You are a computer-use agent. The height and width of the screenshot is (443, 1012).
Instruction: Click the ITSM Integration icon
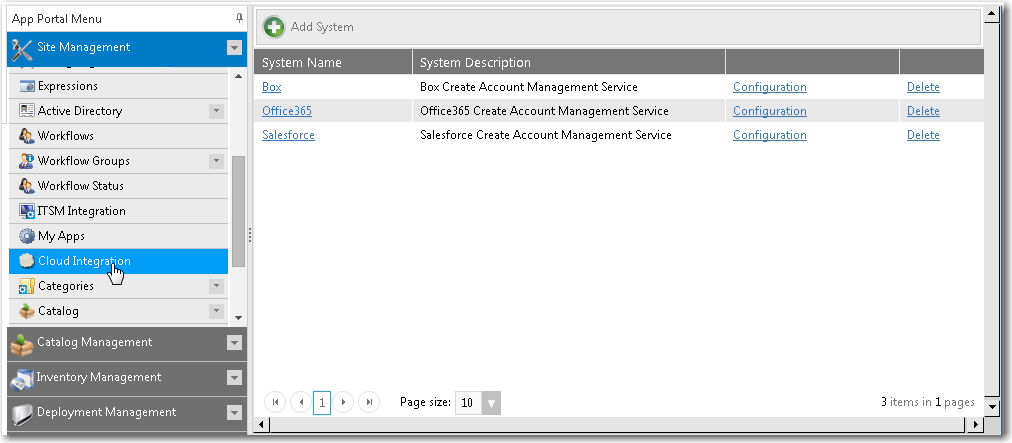(27, 211)
